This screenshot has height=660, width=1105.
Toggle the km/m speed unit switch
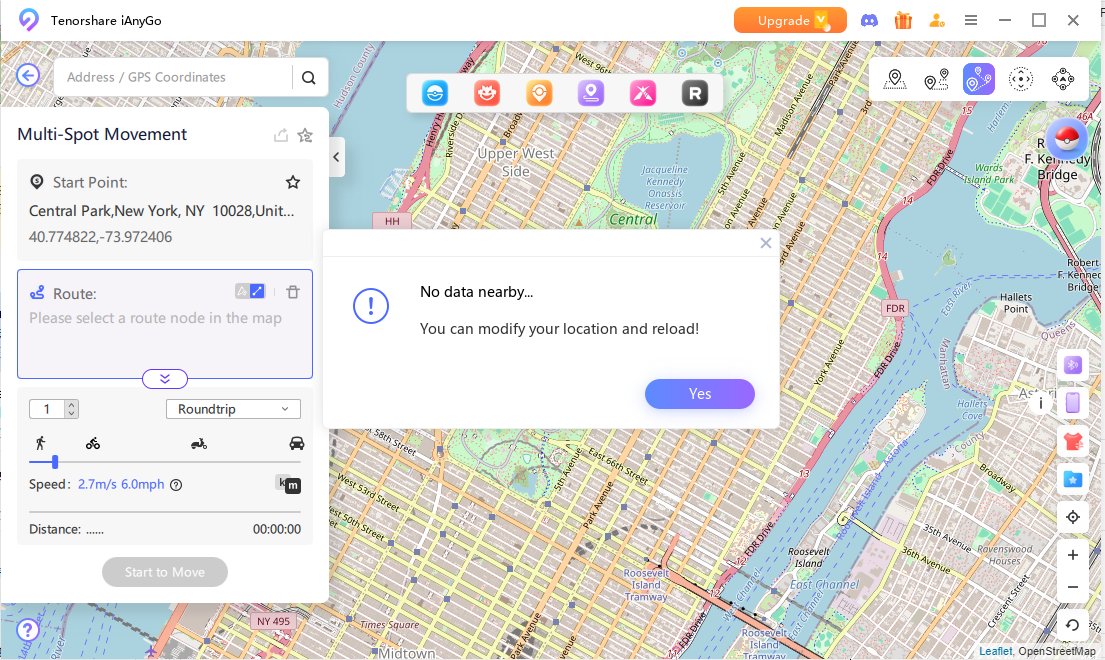pyautogui.click(x=288, y=484)
